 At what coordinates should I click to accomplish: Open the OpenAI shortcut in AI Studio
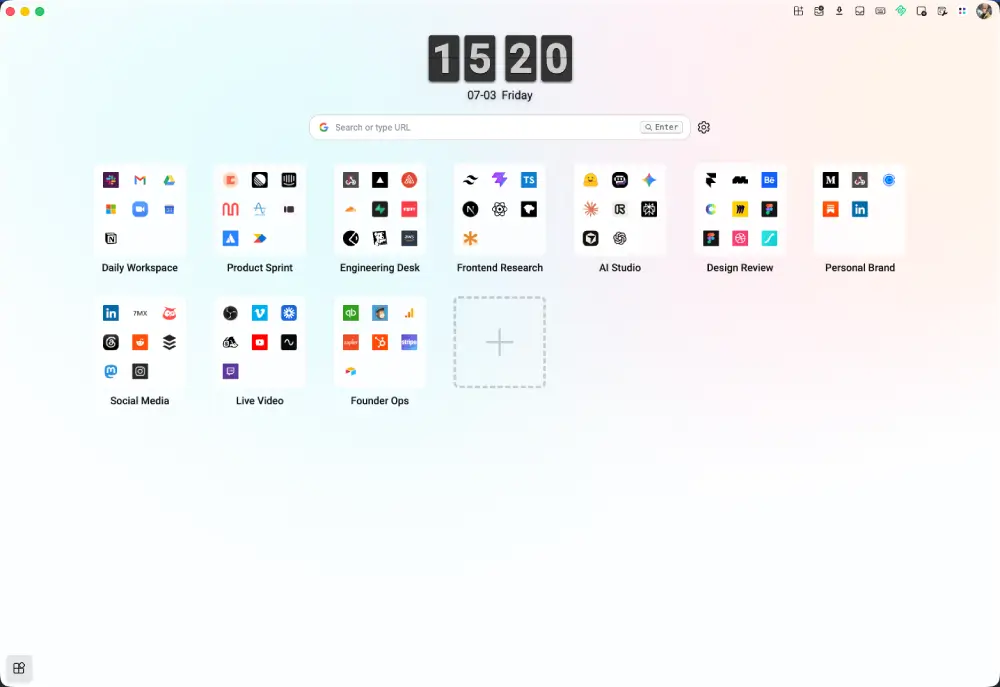[x=620, y=239]
